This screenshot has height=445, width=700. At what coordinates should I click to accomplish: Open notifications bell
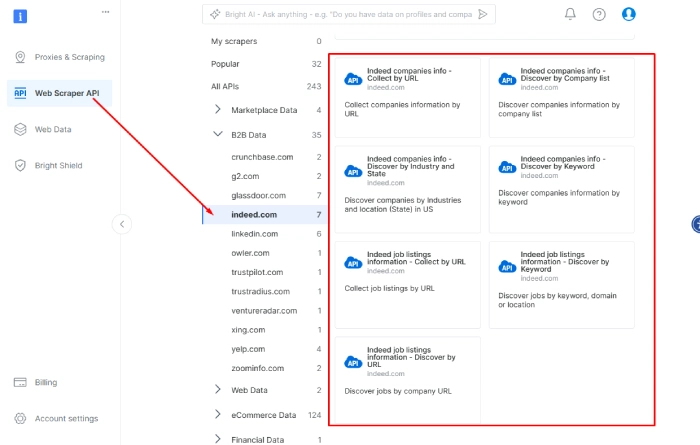coord(570,14)
